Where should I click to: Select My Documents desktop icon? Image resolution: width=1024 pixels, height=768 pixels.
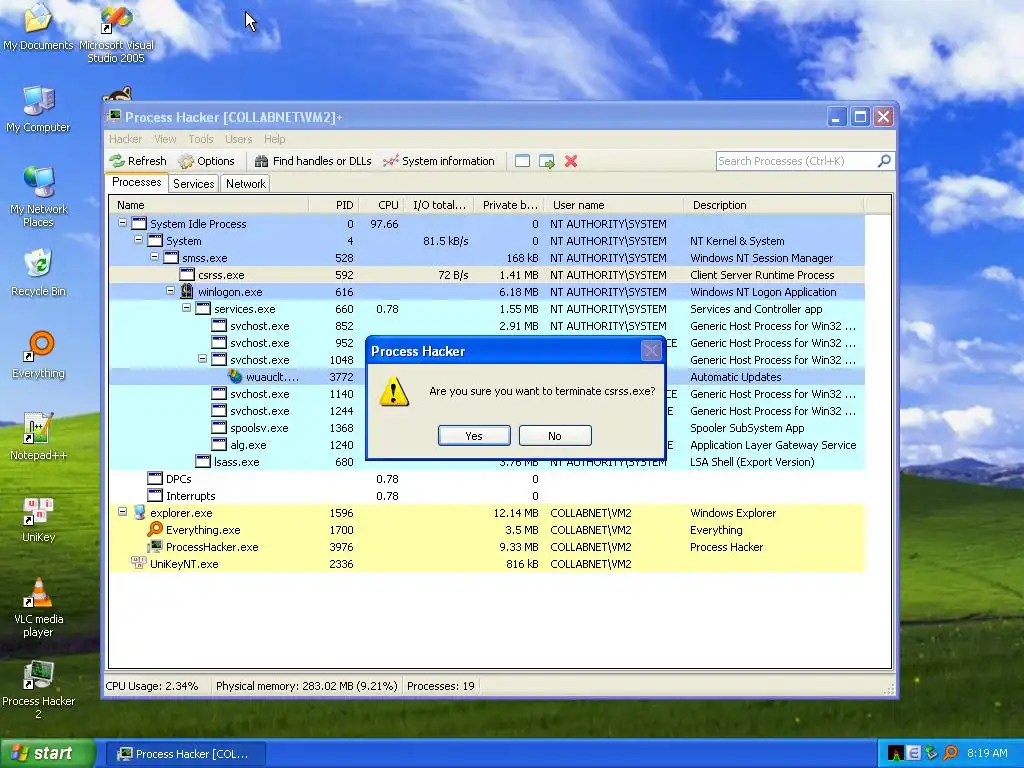[x=38, y=27]
